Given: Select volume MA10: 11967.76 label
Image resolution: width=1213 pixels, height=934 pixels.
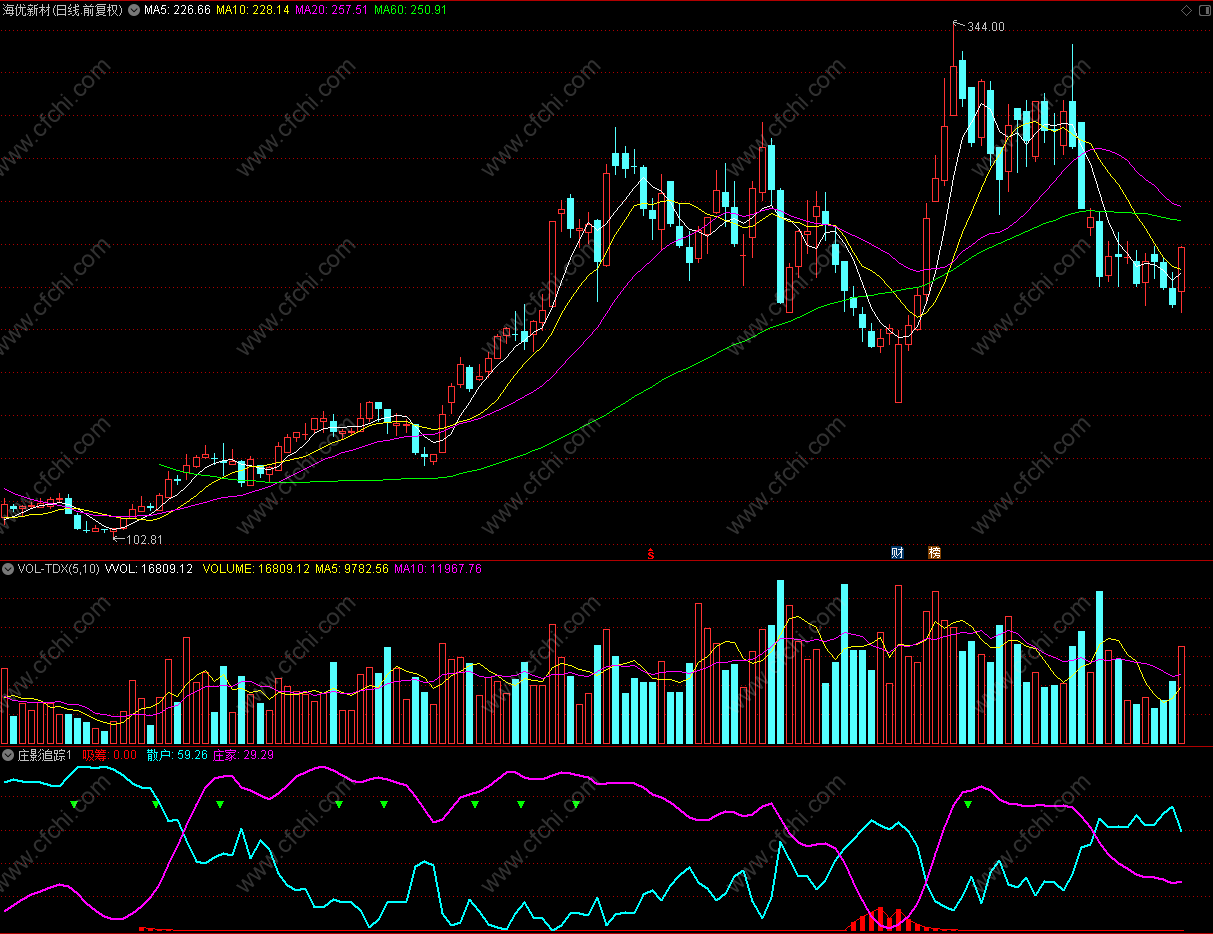Looking at the screenshot, I should click(438, 569).
